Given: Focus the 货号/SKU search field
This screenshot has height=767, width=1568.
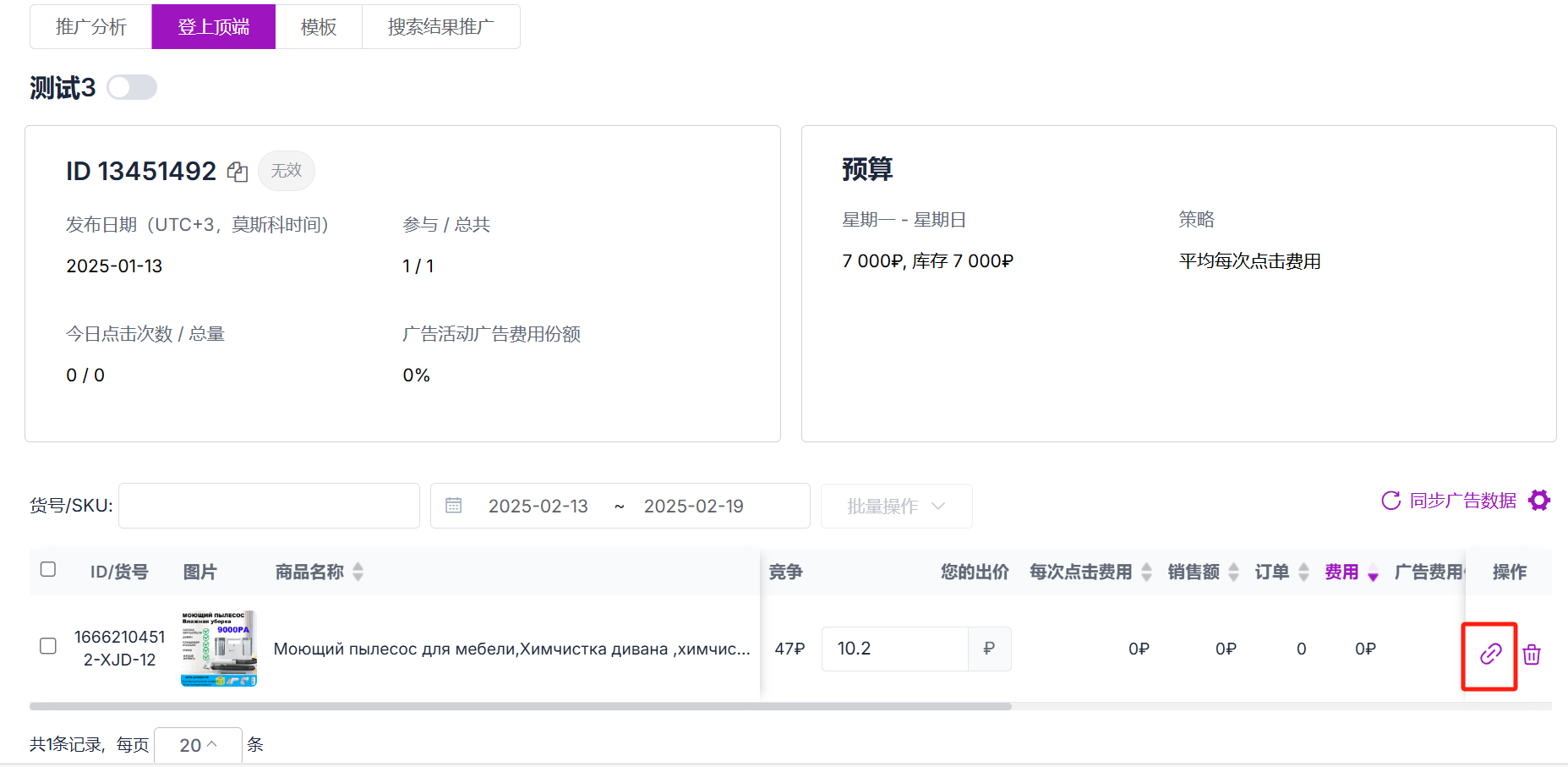Looking at the screenshot, I should (x=269, y=506).
